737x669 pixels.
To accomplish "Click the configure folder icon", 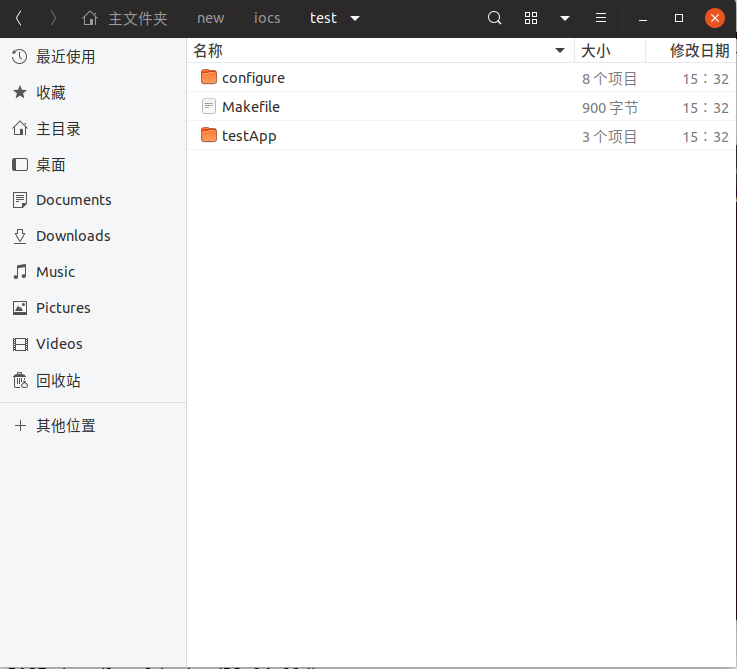I will 209,78.
